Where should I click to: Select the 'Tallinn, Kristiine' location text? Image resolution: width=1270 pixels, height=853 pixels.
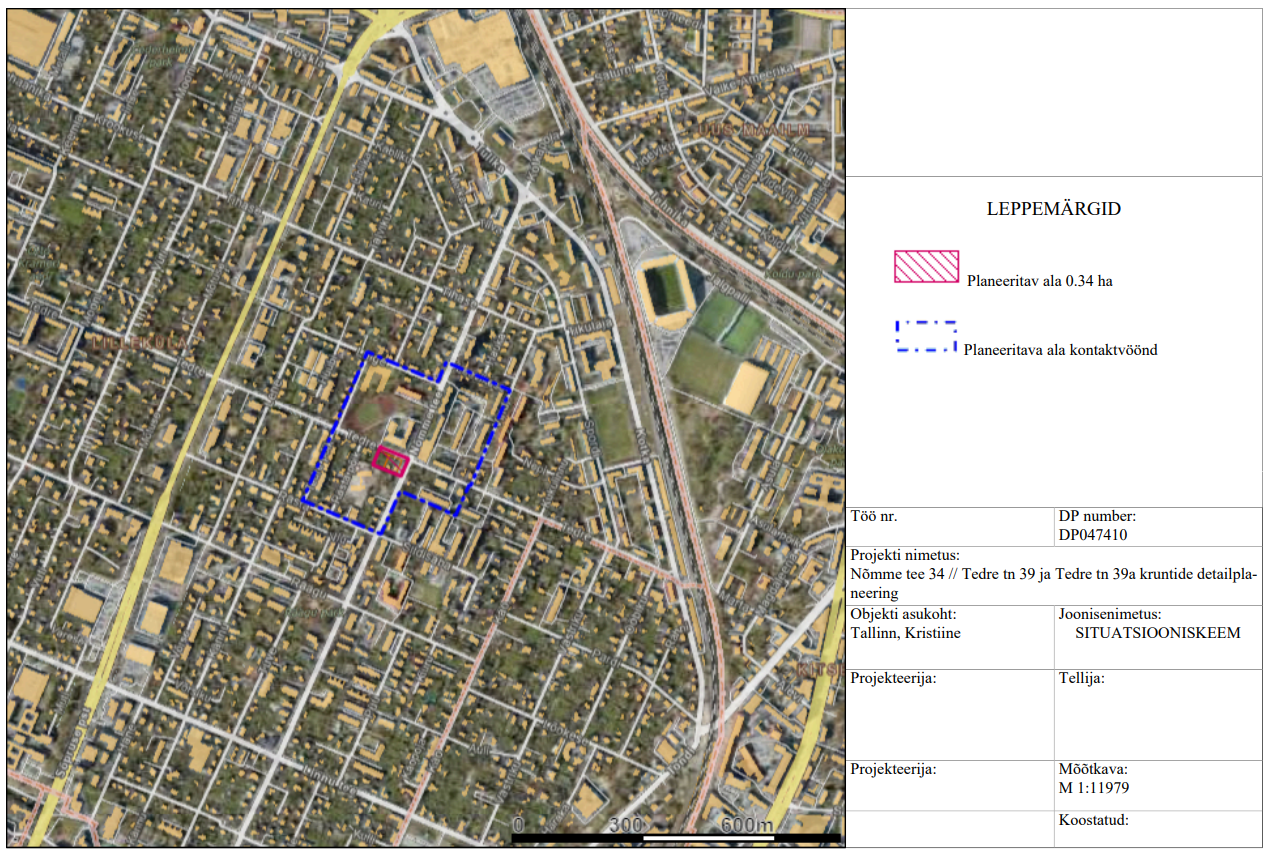(905, 633)
